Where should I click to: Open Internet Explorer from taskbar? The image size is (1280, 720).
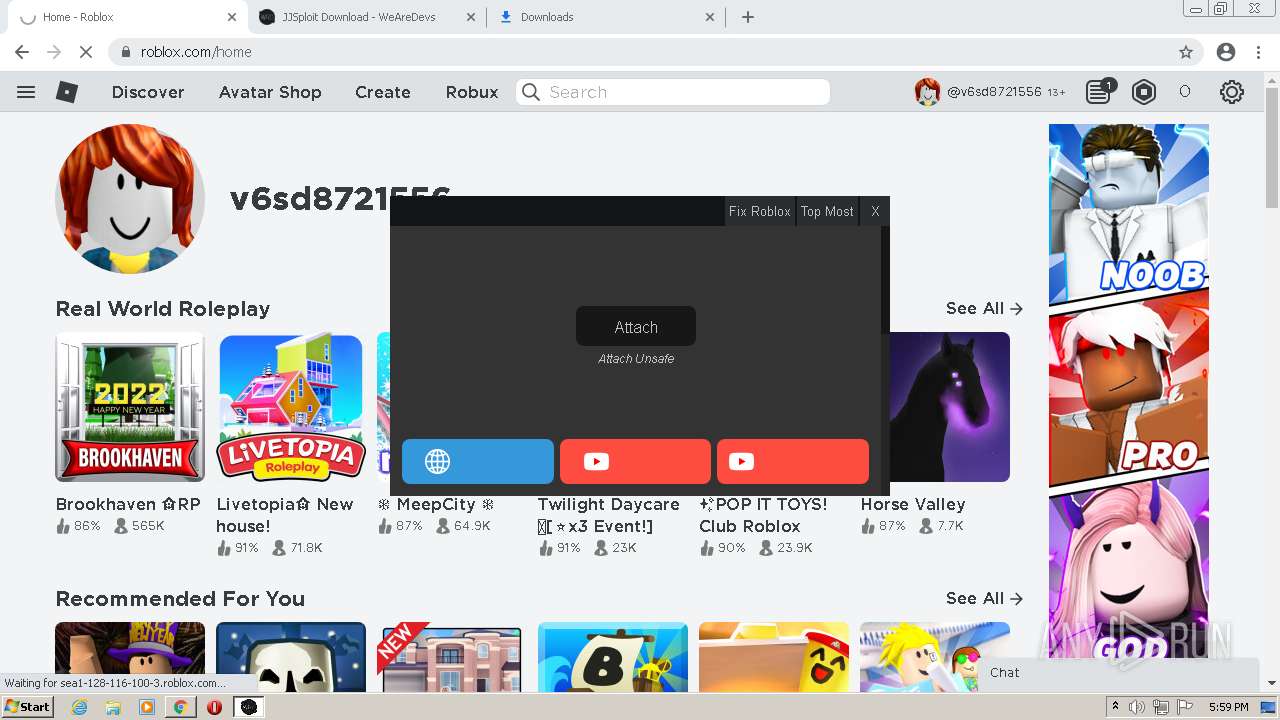(80, 707)
